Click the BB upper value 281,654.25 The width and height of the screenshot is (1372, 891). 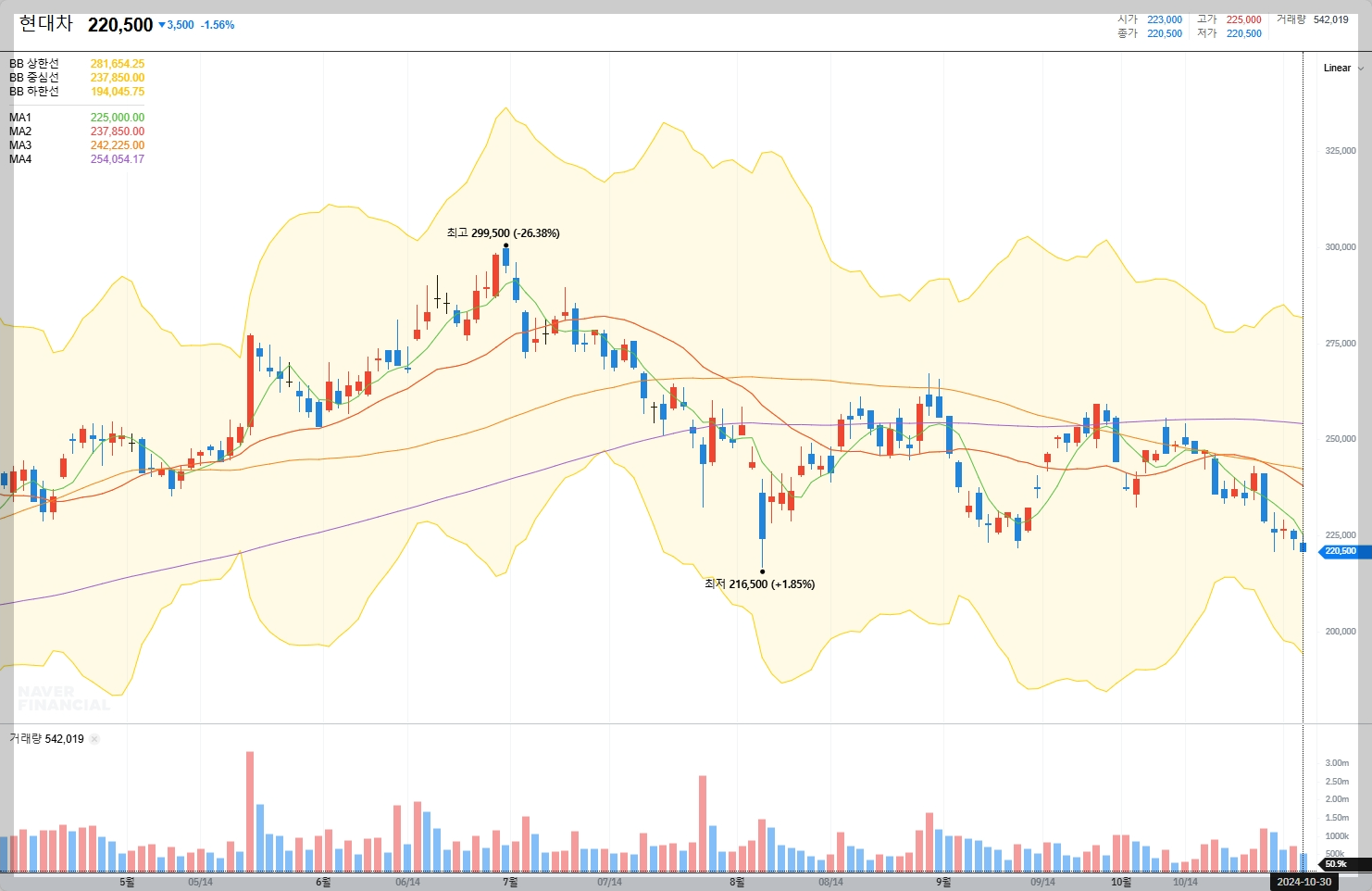[118, 64]
